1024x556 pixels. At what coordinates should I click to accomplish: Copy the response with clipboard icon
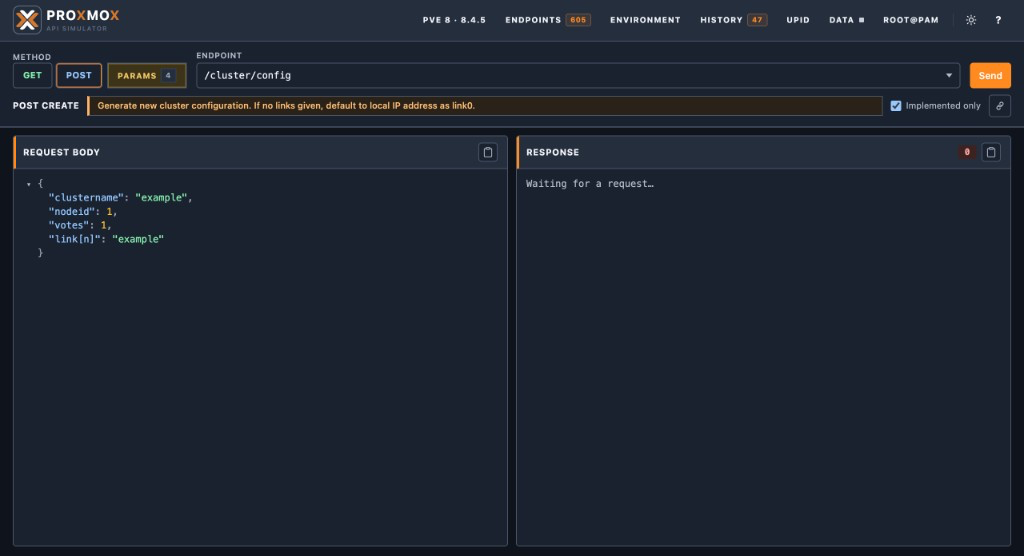click(x=991, y=152)
